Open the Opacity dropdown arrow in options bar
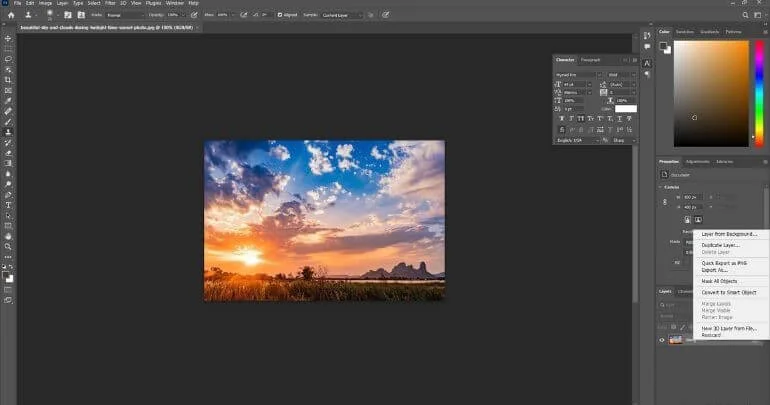This screenshot has height=405, width=770. pos(183,15)
